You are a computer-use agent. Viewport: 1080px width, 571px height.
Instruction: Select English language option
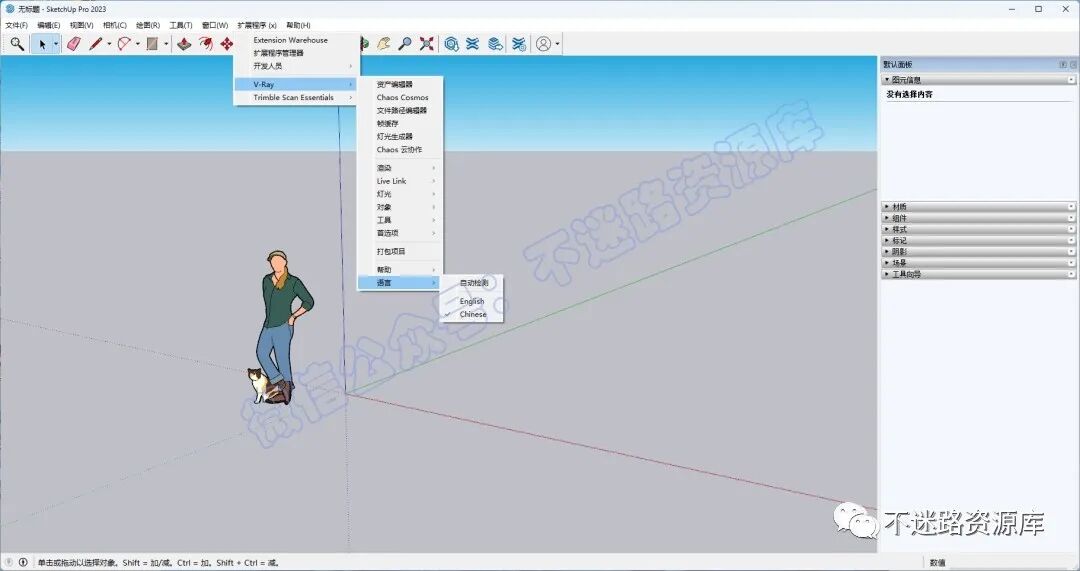tap(472, 301)
